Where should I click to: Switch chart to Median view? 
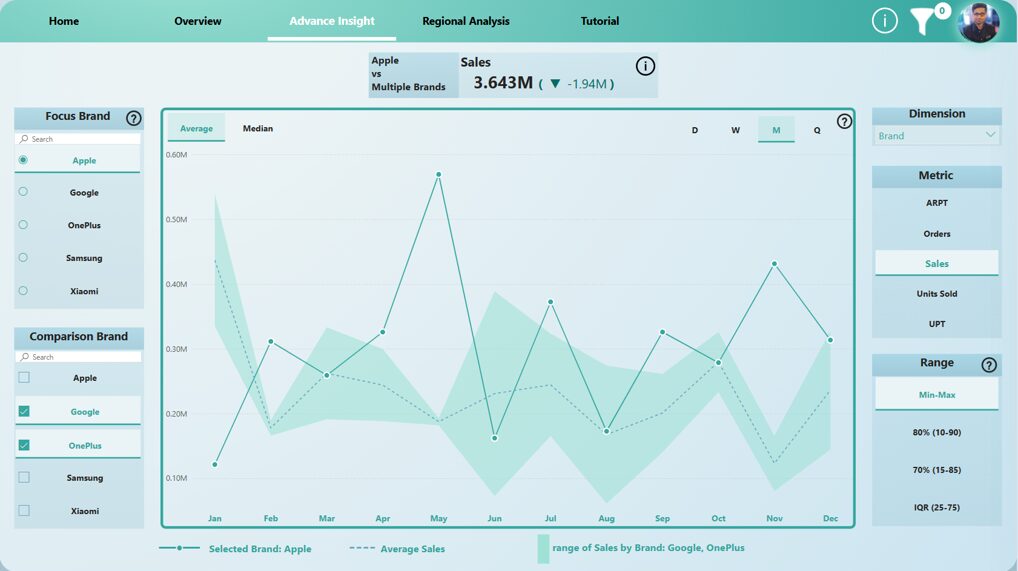(x=258, y=129)
